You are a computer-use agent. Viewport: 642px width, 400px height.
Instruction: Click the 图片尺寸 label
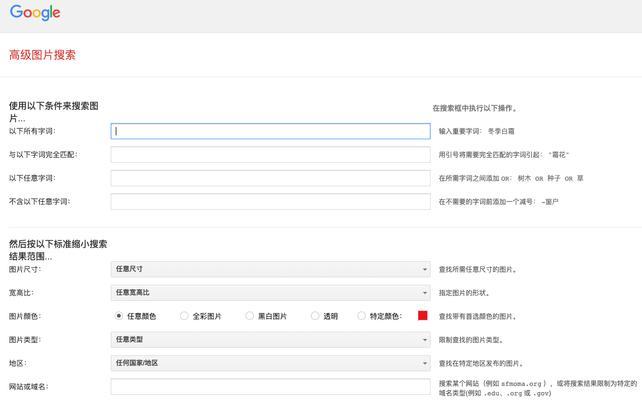pyautogui.click(x=25, y=269)
